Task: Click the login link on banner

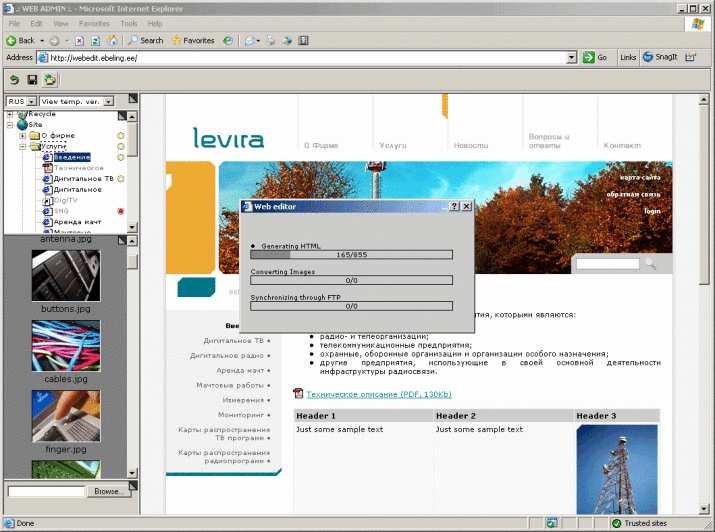Action: pos(652,211)
